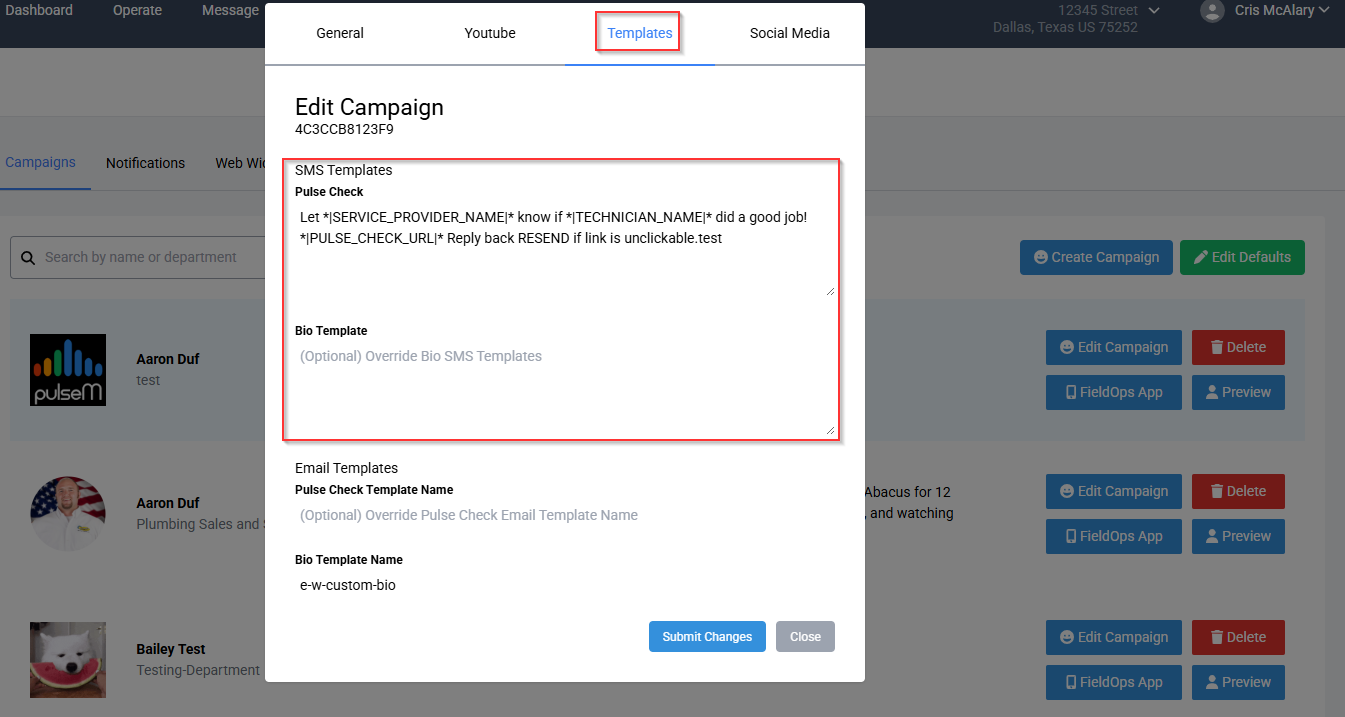
Task: Open the Youtube tab
Action: (490, 33)
